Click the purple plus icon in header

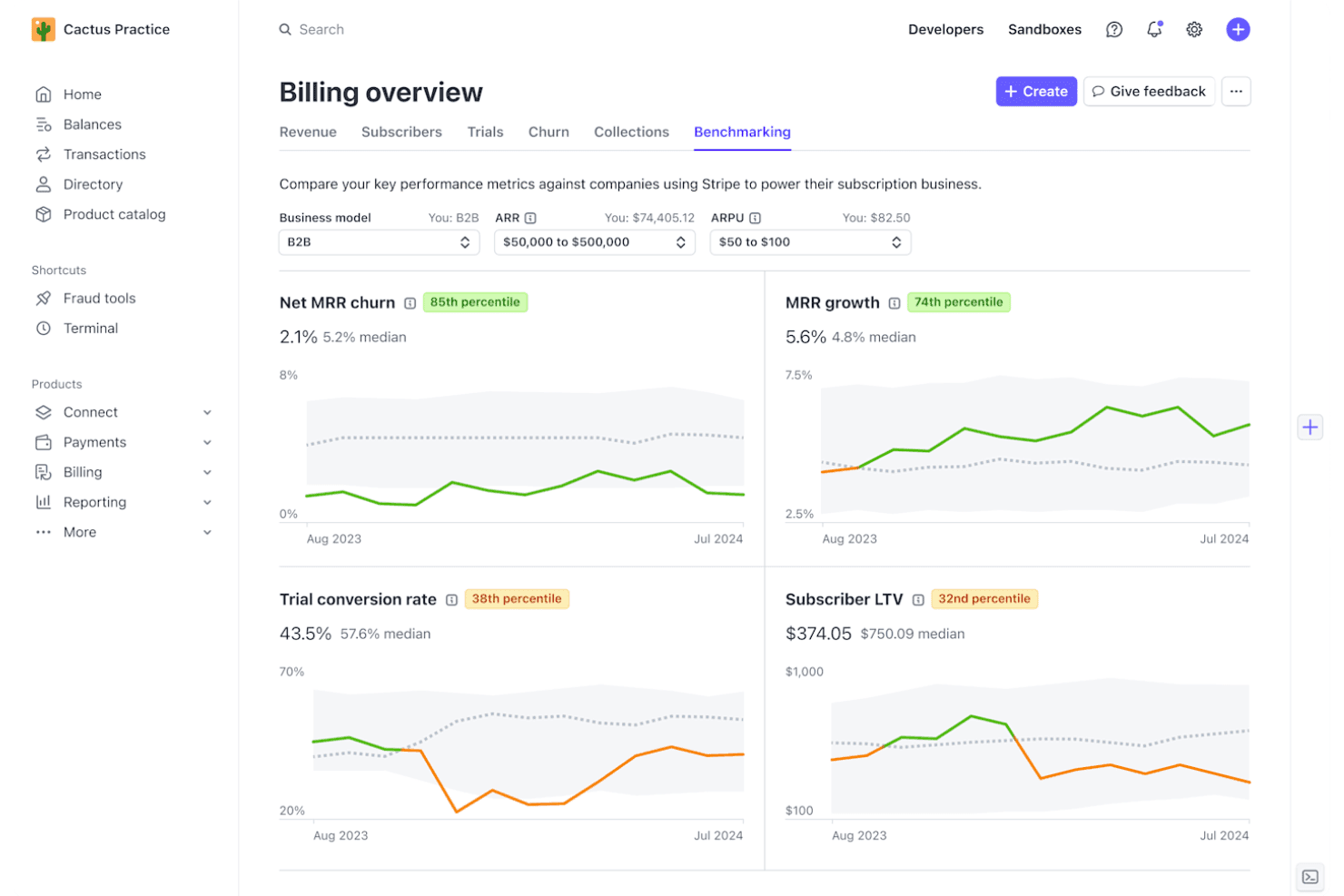tap(1238, 29)
